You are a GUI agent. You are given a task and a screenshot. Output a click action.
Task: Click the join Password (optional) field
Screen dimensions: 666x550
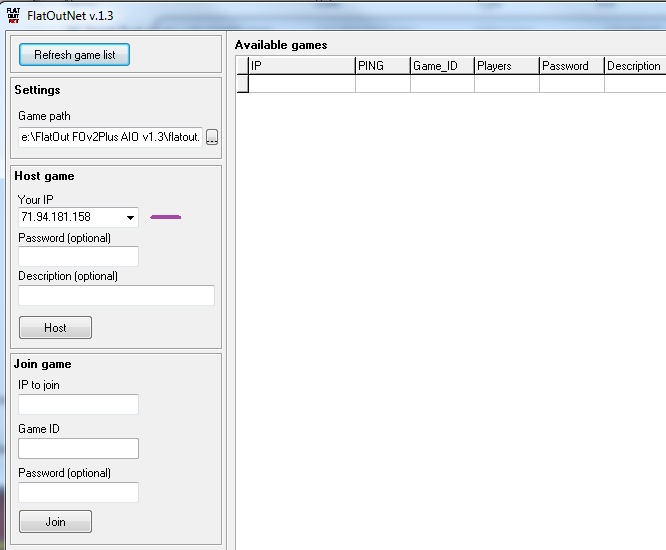click(x=78, y=492)
